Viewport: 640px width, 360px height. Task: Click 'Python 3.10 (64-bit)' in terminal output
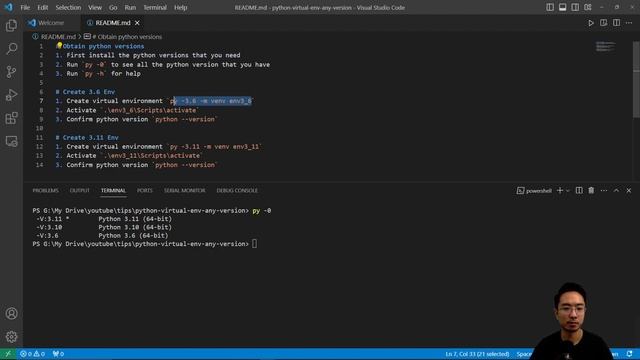pos(135,227)
